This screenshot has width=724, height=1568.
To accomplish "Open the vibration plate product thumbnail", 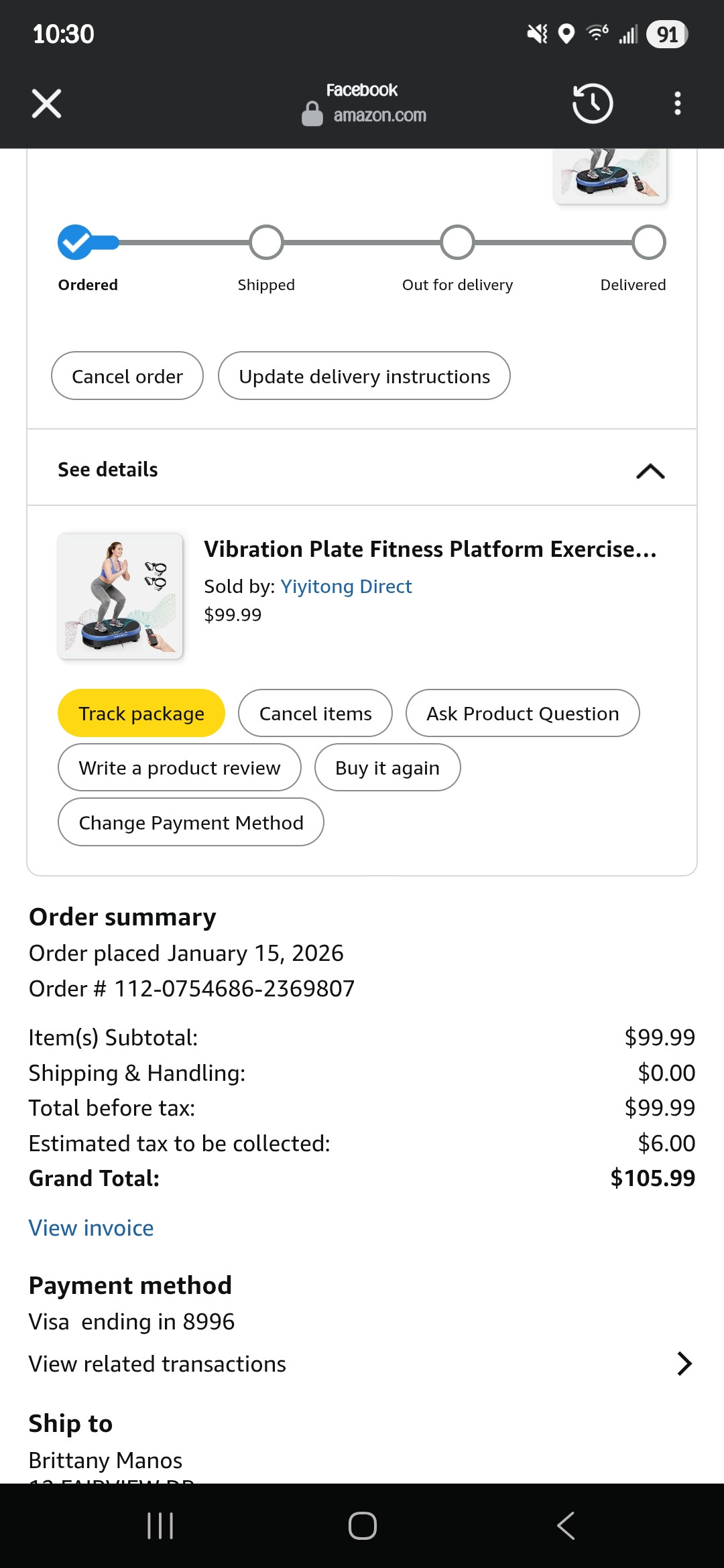I will pyautogui.click(x=120, y=596).
